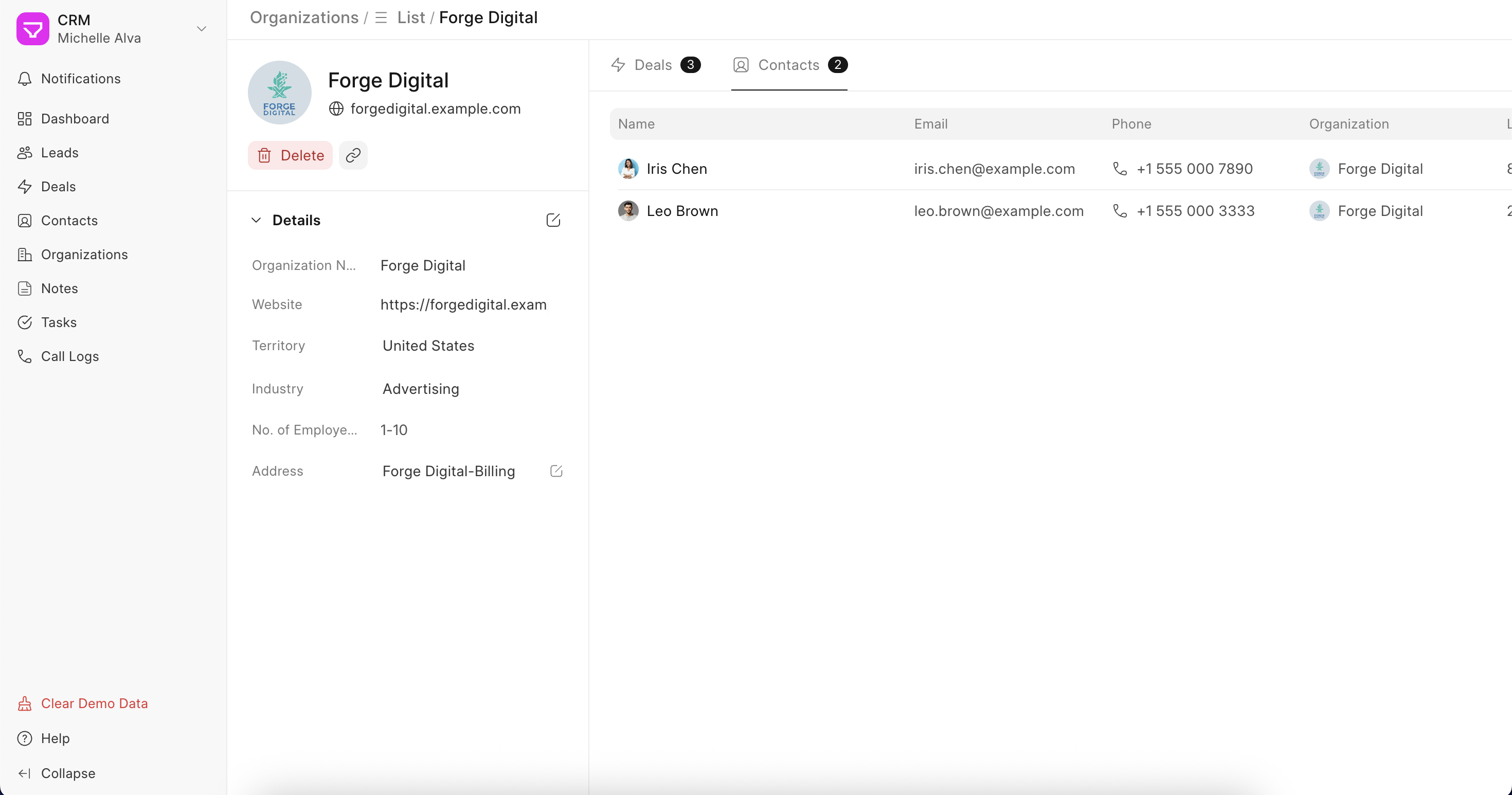Edit Details section with pencil icon

coord(553,220)
